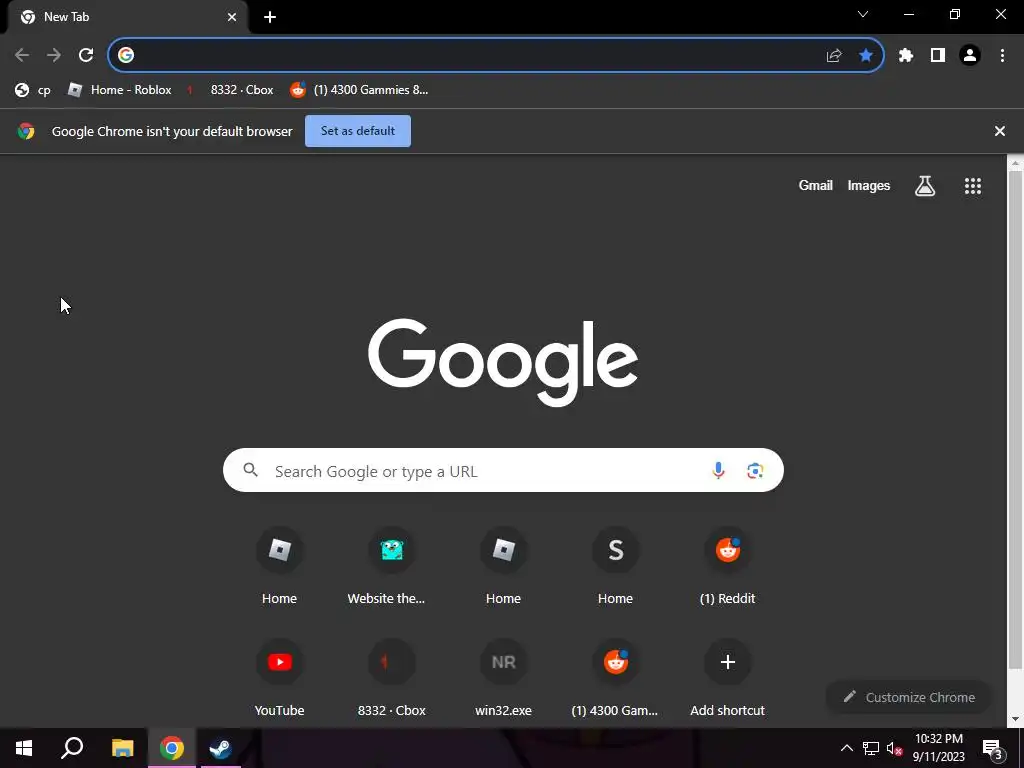The height and width of the screenshot is (768, 1024).
Task: Open the YouTube shortcut tile
Action: pos(280,679)
